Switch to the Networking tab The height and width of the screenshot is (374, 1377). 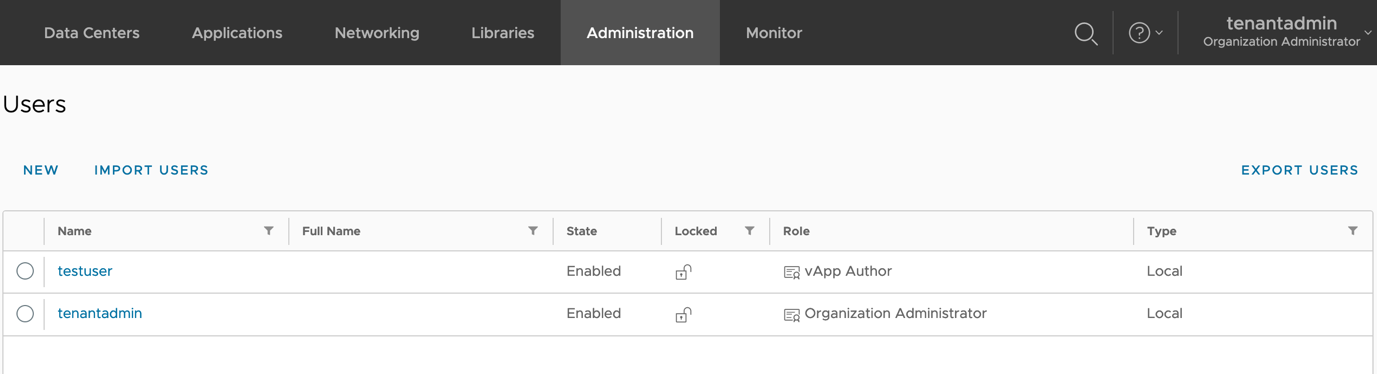point(377,33)
